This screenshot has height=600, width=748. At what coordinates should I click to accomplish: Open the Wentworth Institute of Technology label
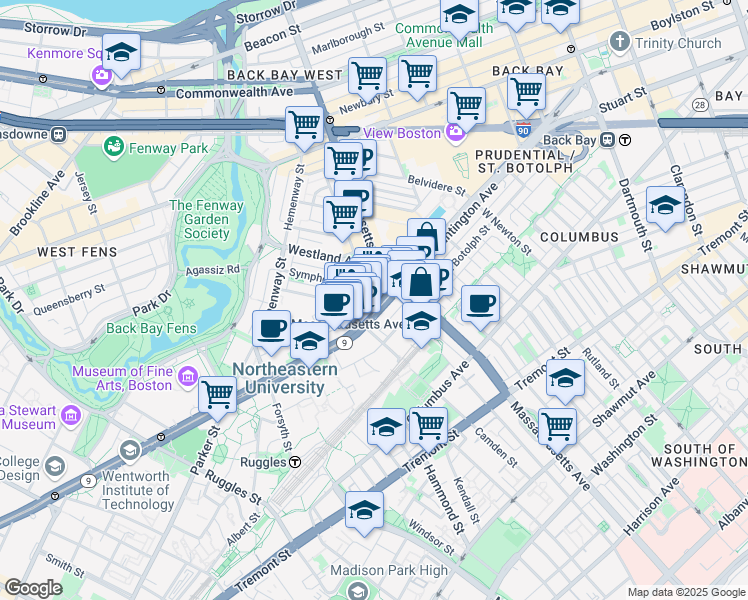point(137,490)
